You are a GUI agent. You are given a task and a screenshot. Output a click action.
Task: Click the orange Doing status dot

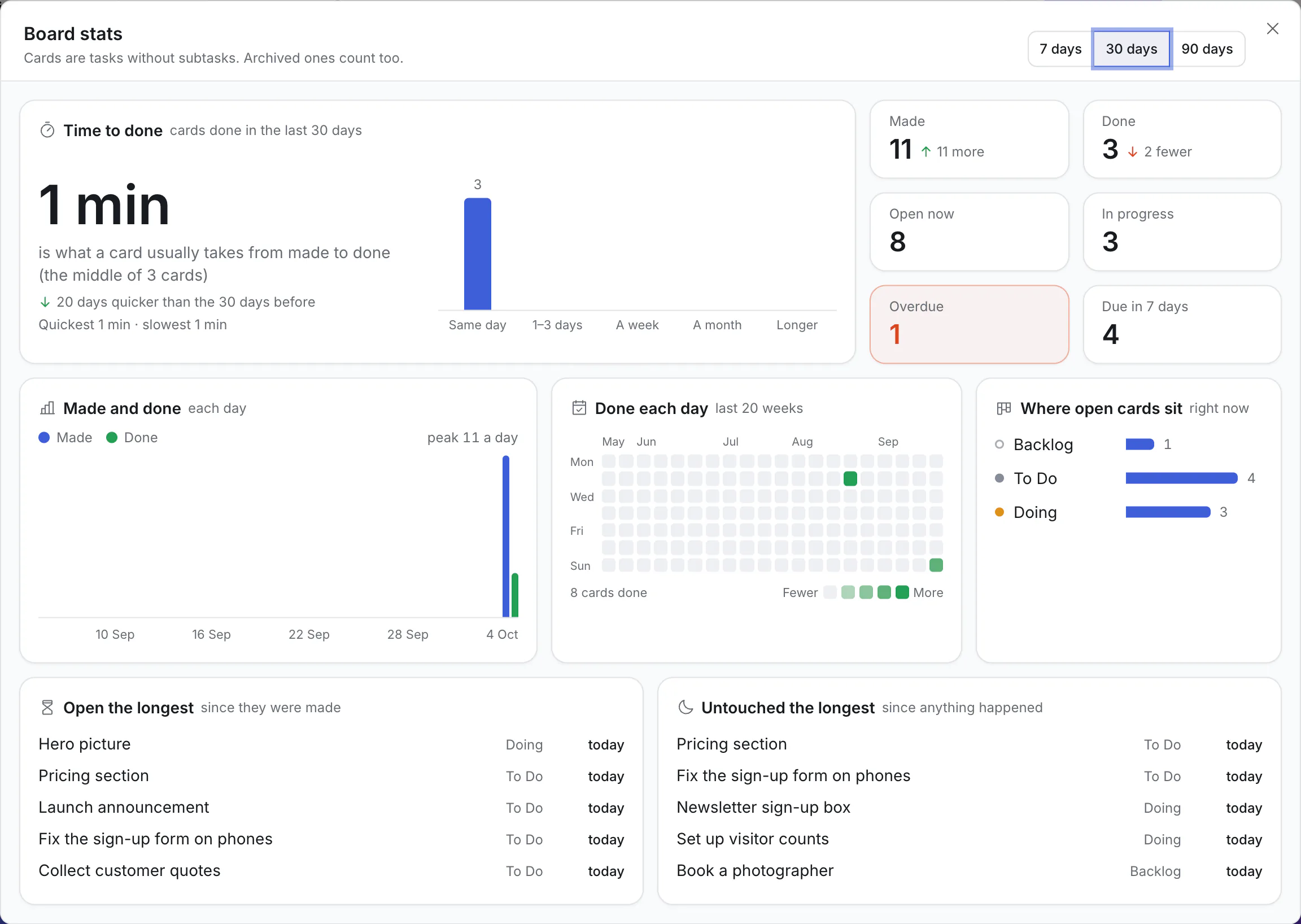[x=999, y=512]
